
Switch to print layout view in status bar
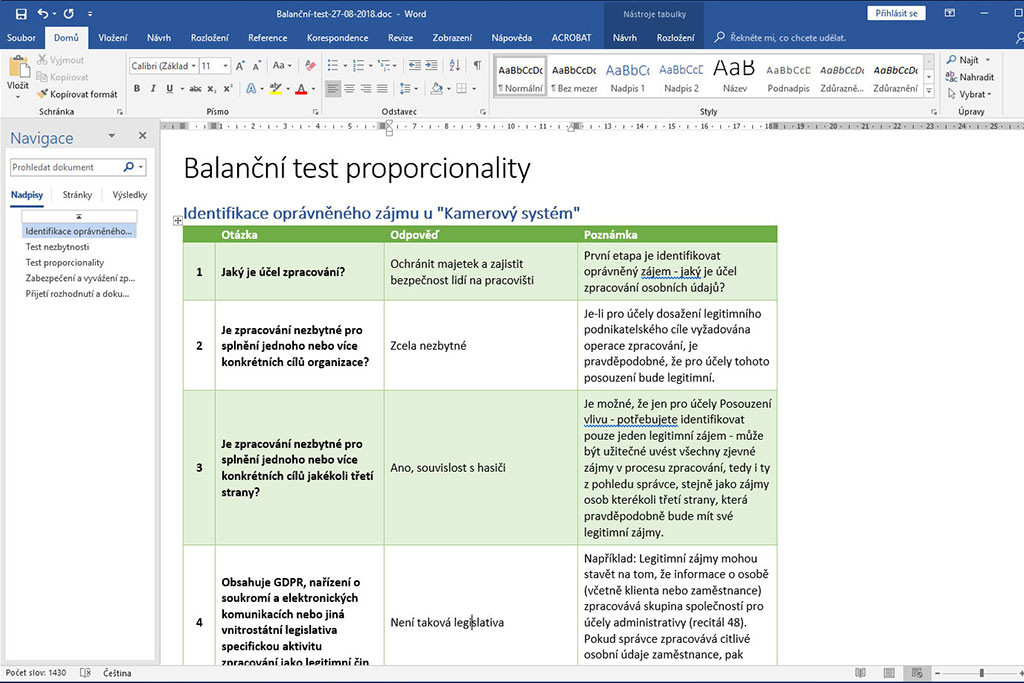click(x=889, y=673)
